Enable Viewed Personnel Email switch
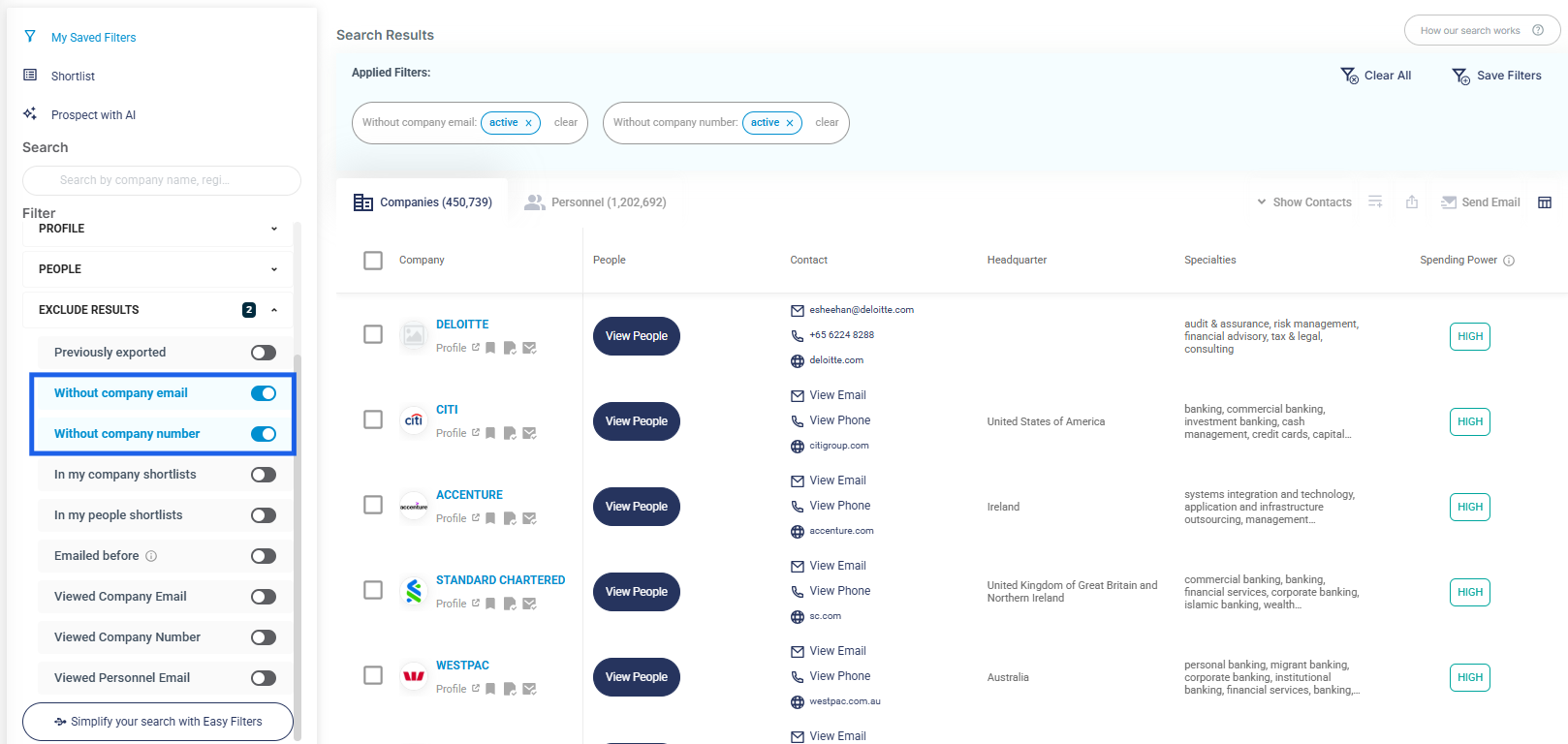The width and height of the screenshot is (1568, 744). [x=264, y=678]
